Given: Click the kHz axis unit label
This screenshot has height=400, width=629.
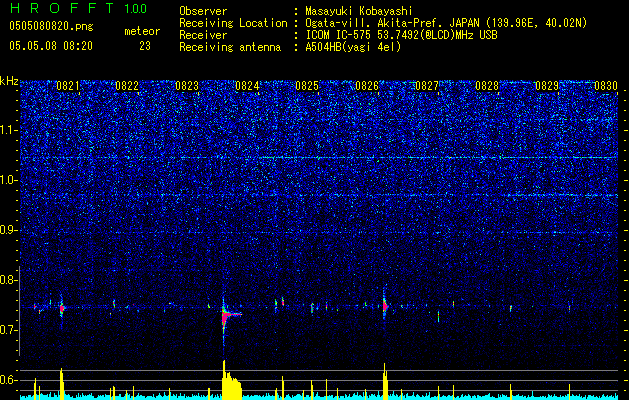Looking at the screenshot, I should point(9,81).
